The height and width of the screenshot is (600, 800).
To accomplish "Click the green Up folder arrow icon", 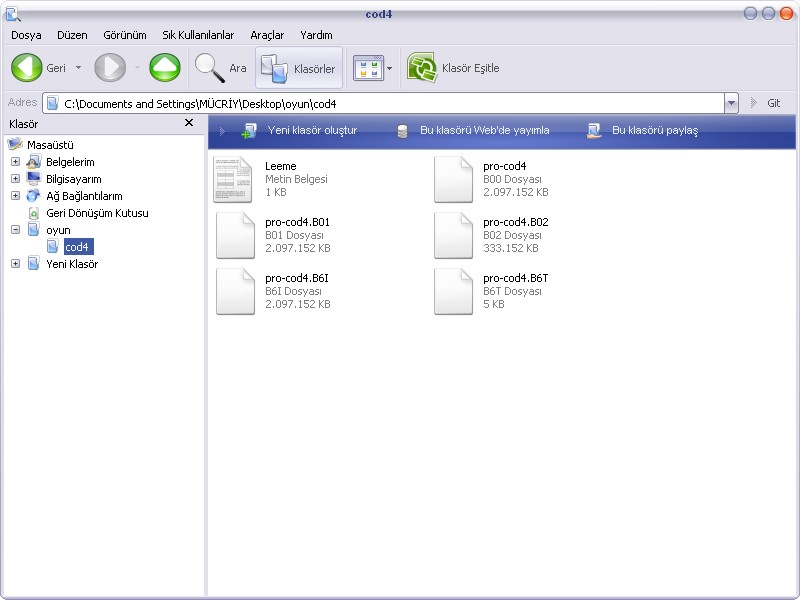I will 165,68.
